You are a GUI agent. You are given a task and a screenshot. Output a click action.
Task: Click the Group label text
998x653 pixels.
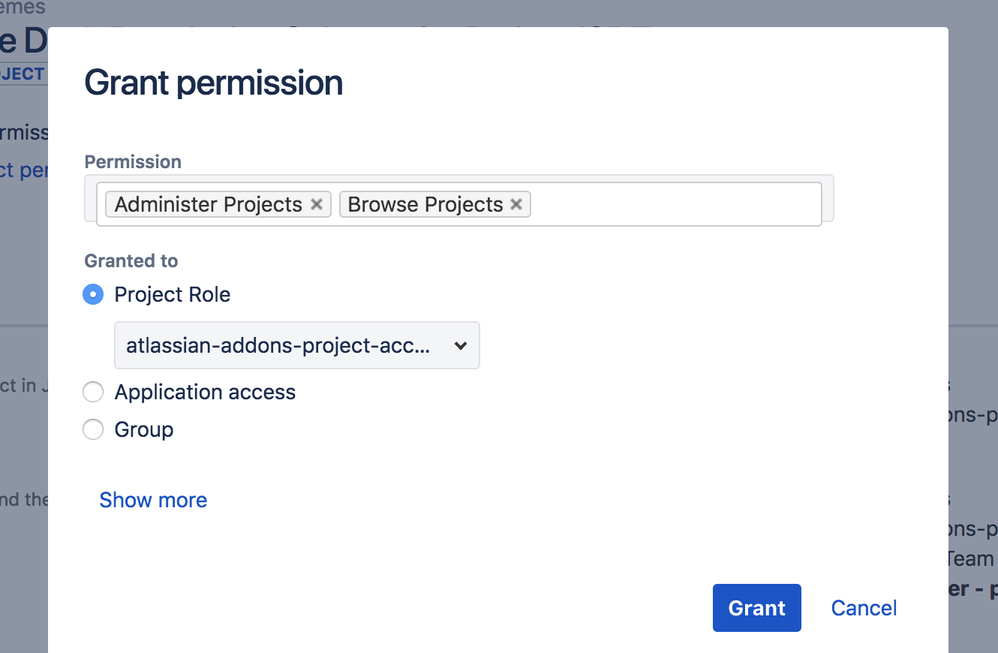(x=144, y=430)
